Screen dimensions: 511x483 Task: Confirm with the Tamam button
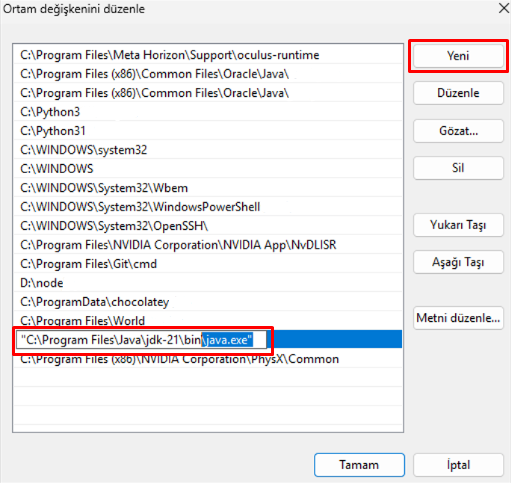[359, 465]
